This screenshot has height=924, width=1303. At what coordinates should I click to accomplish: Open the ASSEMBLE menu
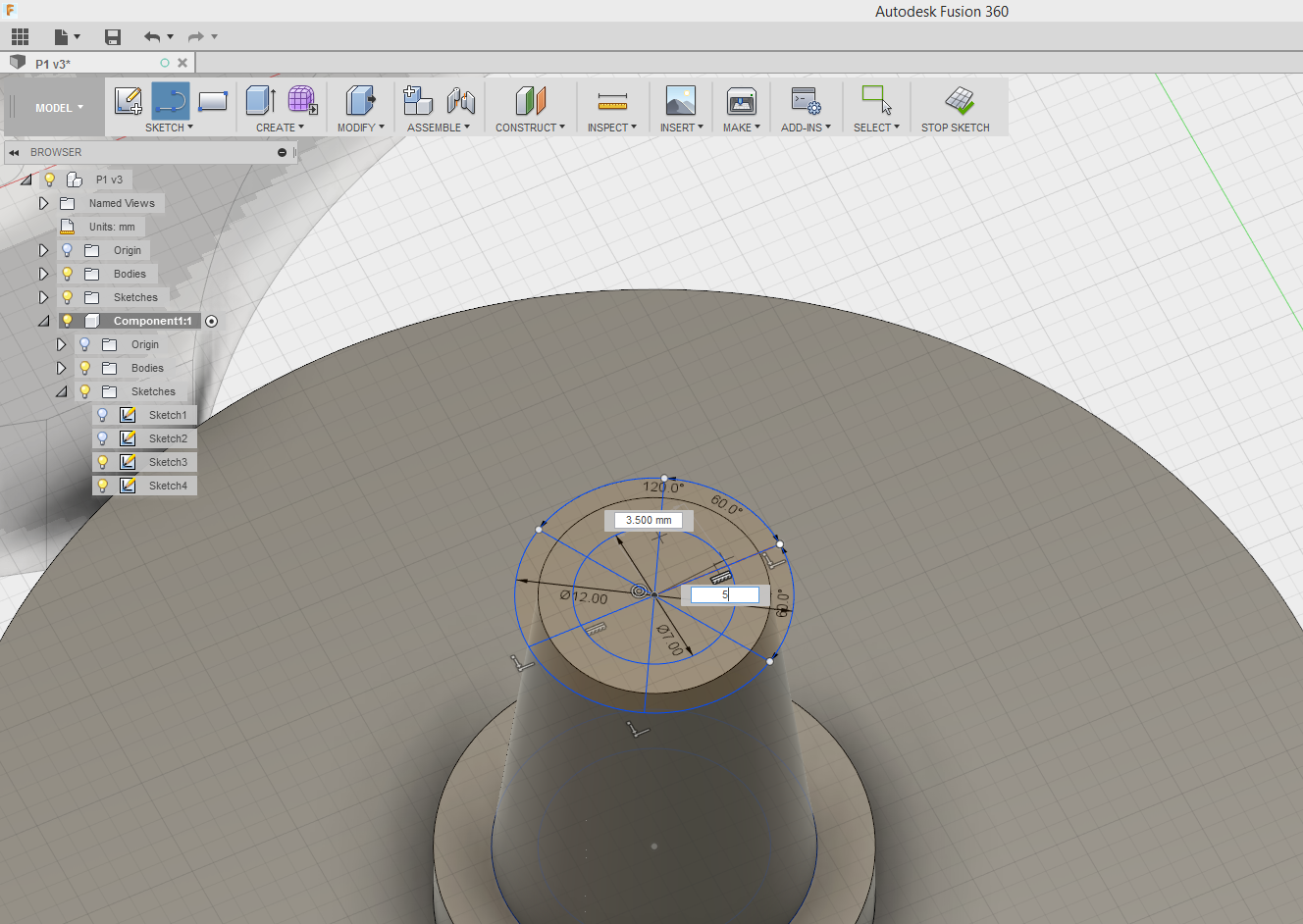pos(439,128)
